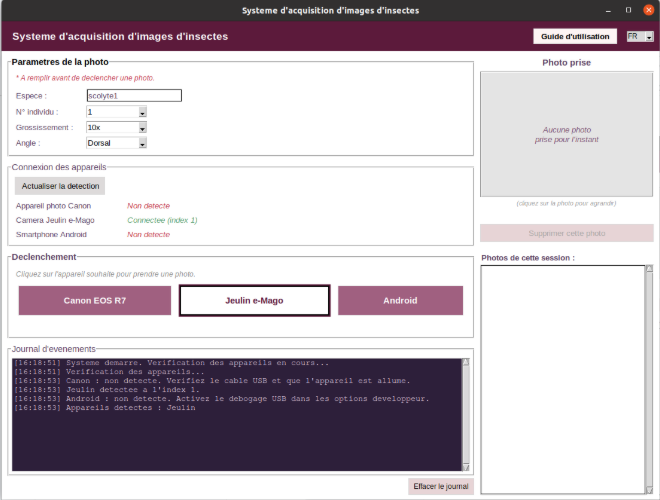Click log line about Android debogage USB
660x500 pixels.
(221, 399)
